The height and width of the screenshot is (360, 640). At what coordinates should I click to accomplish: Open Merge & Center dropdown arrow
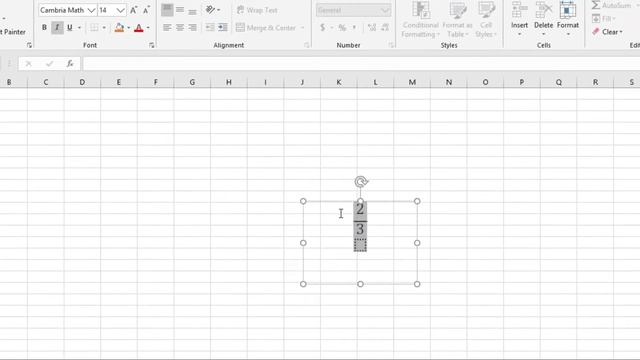[x=302, y=28]
